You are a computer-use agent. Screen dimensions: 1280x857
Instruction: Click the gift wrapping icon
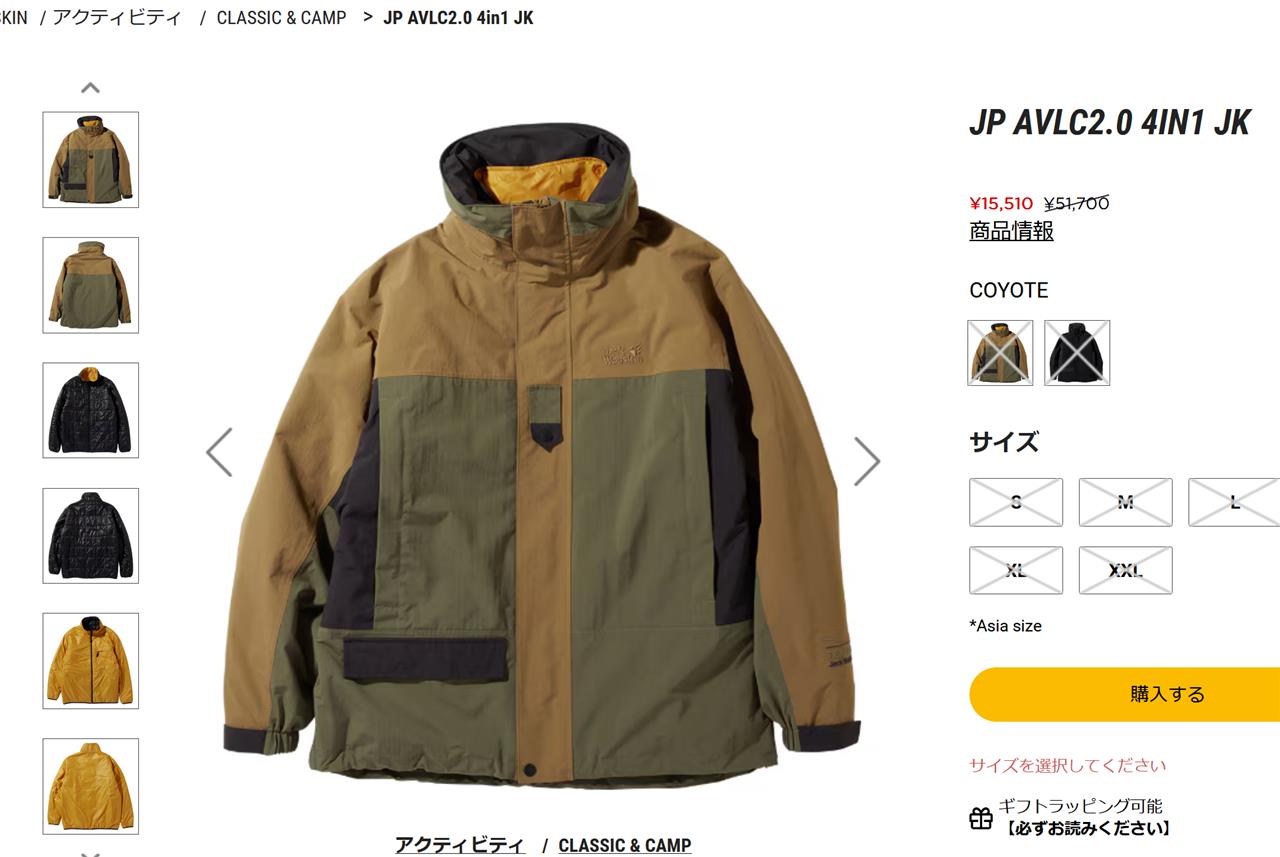[x=981, y=818]
